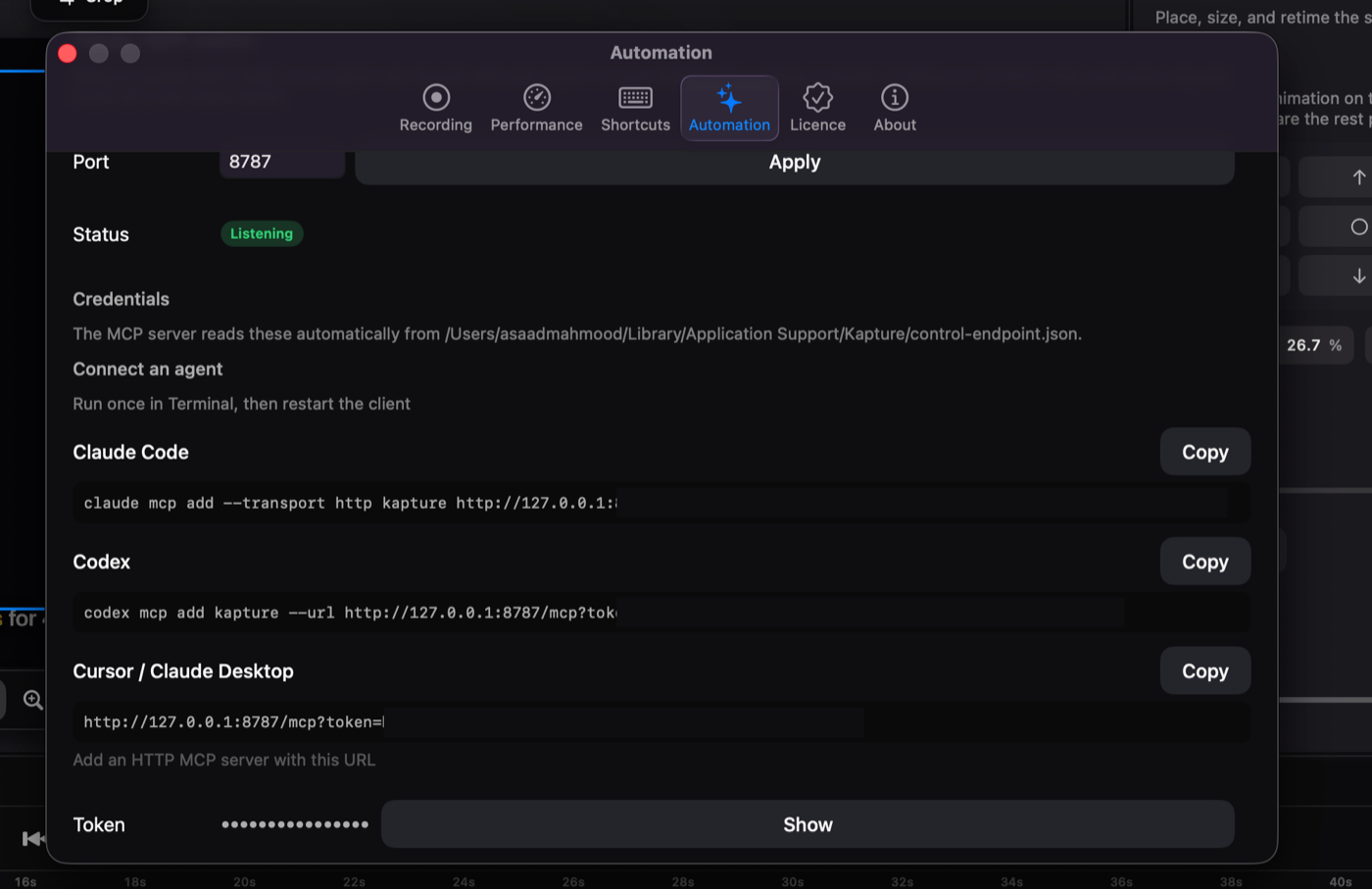Viewport: 1372px width, 889px height.
Task: Click the skip-to-start playback icon
Action: tap(33, 838)
